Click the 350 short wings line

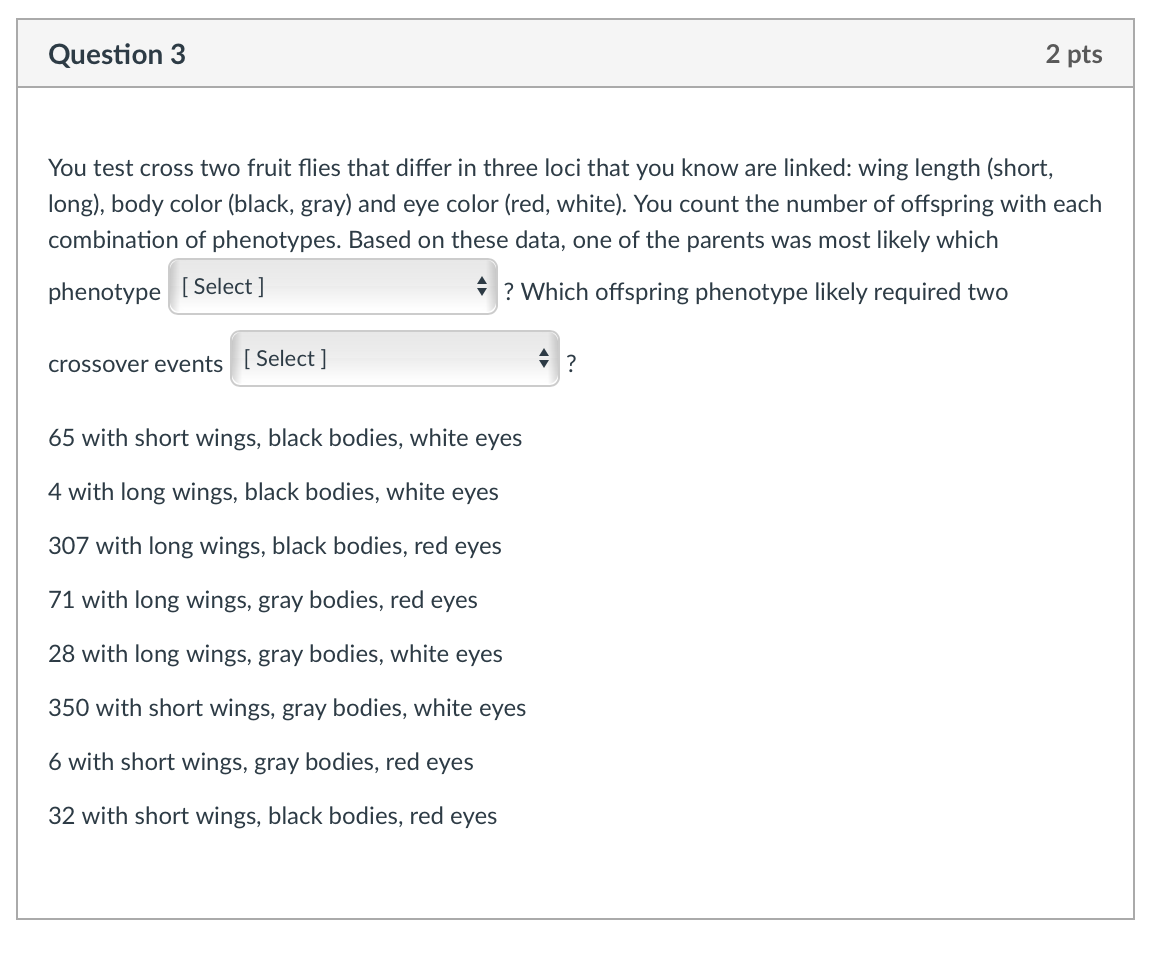point(287,708)
